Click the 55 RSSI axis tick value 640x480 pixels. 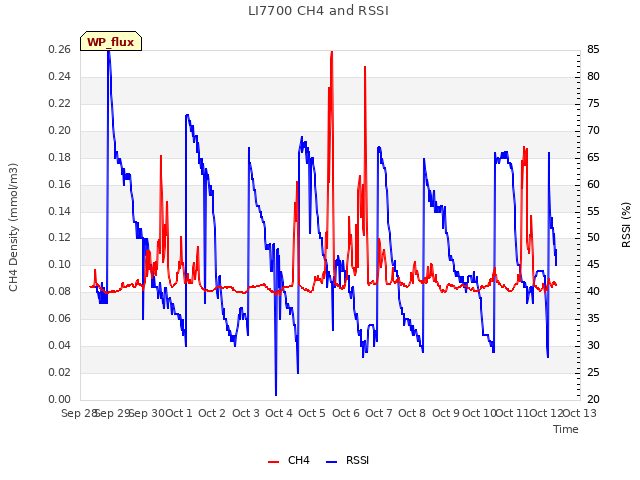[x=593, y=211]
